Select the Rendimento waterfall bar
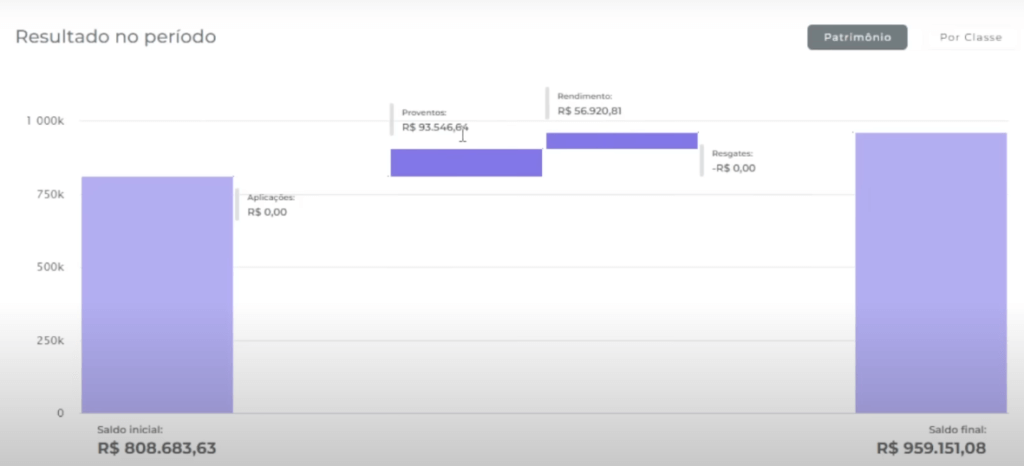Viewport: 1024px width, 466px height. point(621,141)
